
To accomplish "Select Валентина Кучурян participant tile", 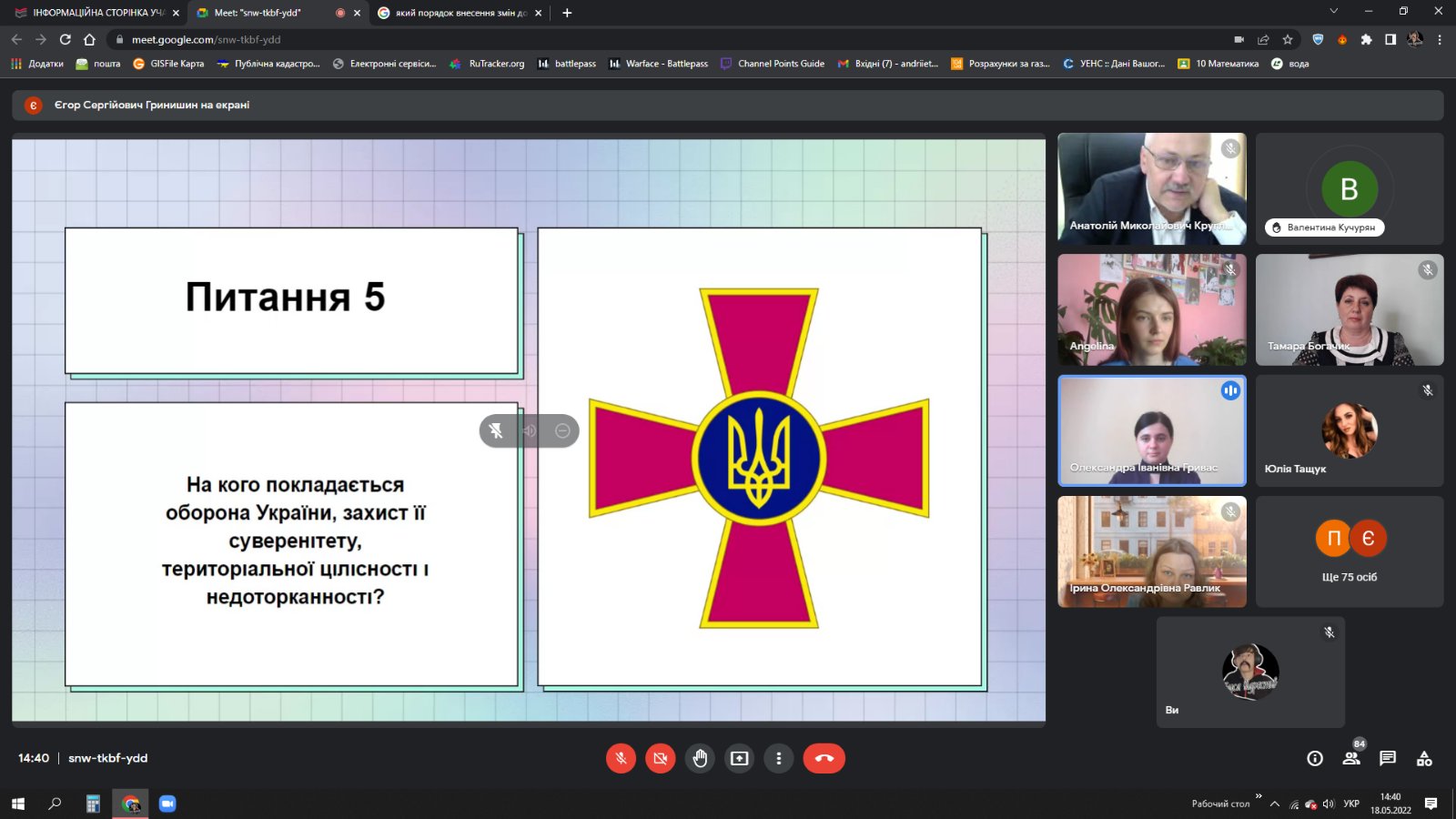I will click(1350, 188).
